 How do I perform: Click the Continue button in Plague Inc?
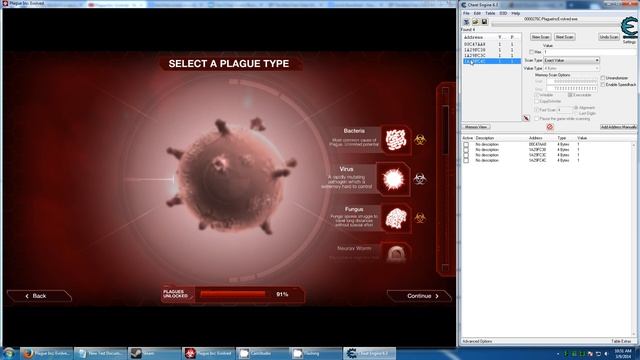pos(419,296)
